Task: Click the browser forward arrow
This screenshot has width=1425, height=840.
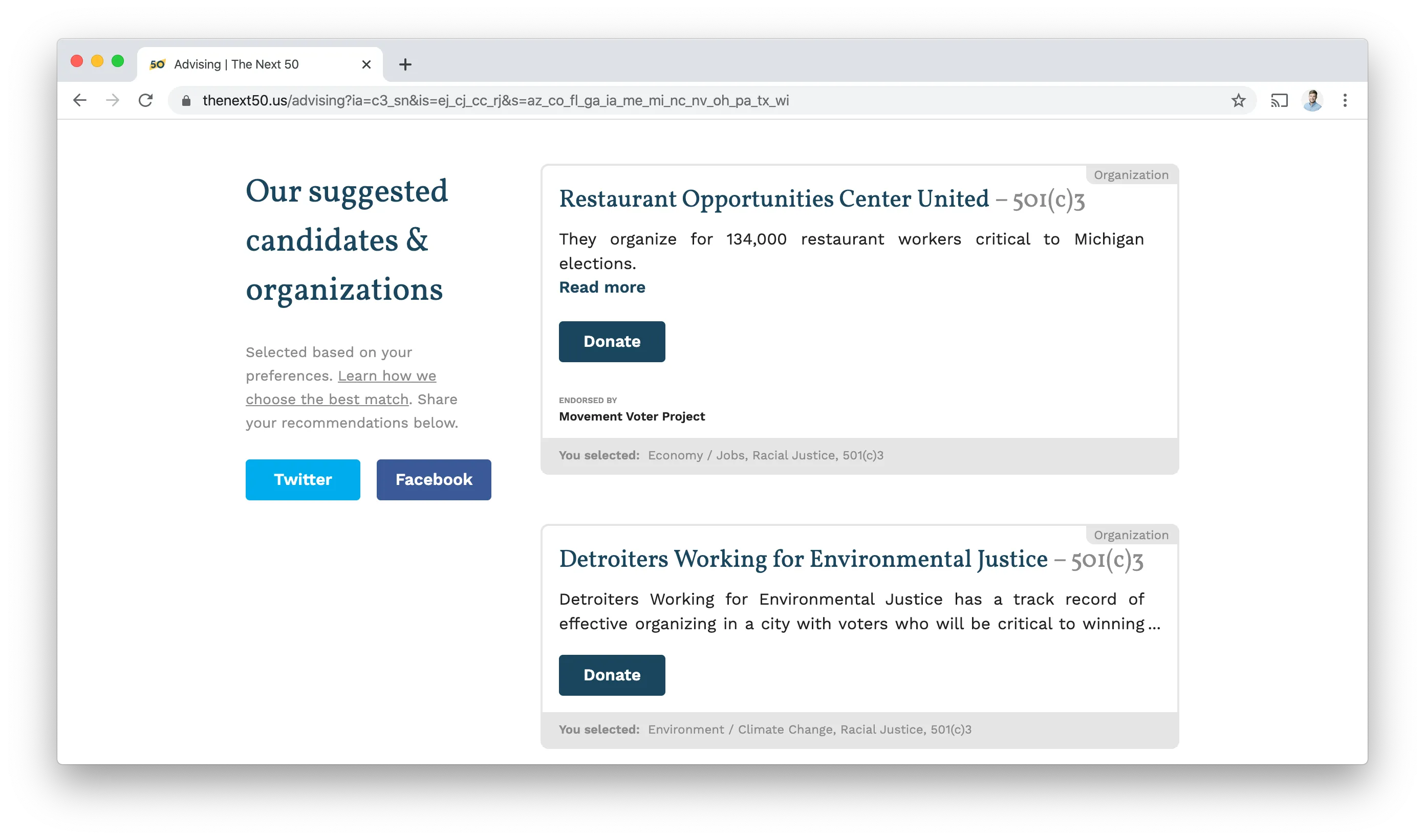Action: pyautogui.click(x=113, y=100)
